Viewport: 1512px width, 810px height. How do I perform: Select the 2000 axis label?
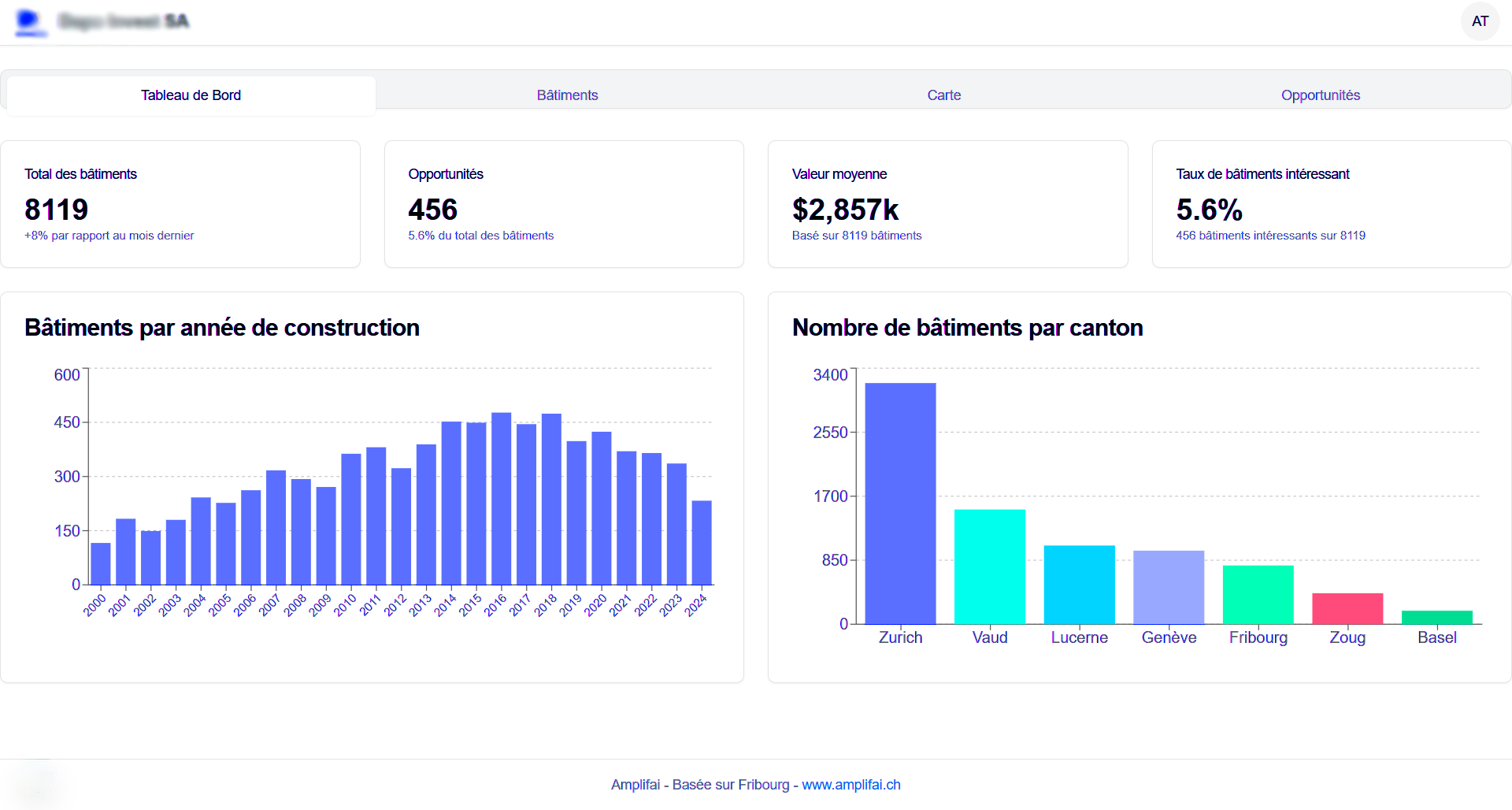click(94, 604)
